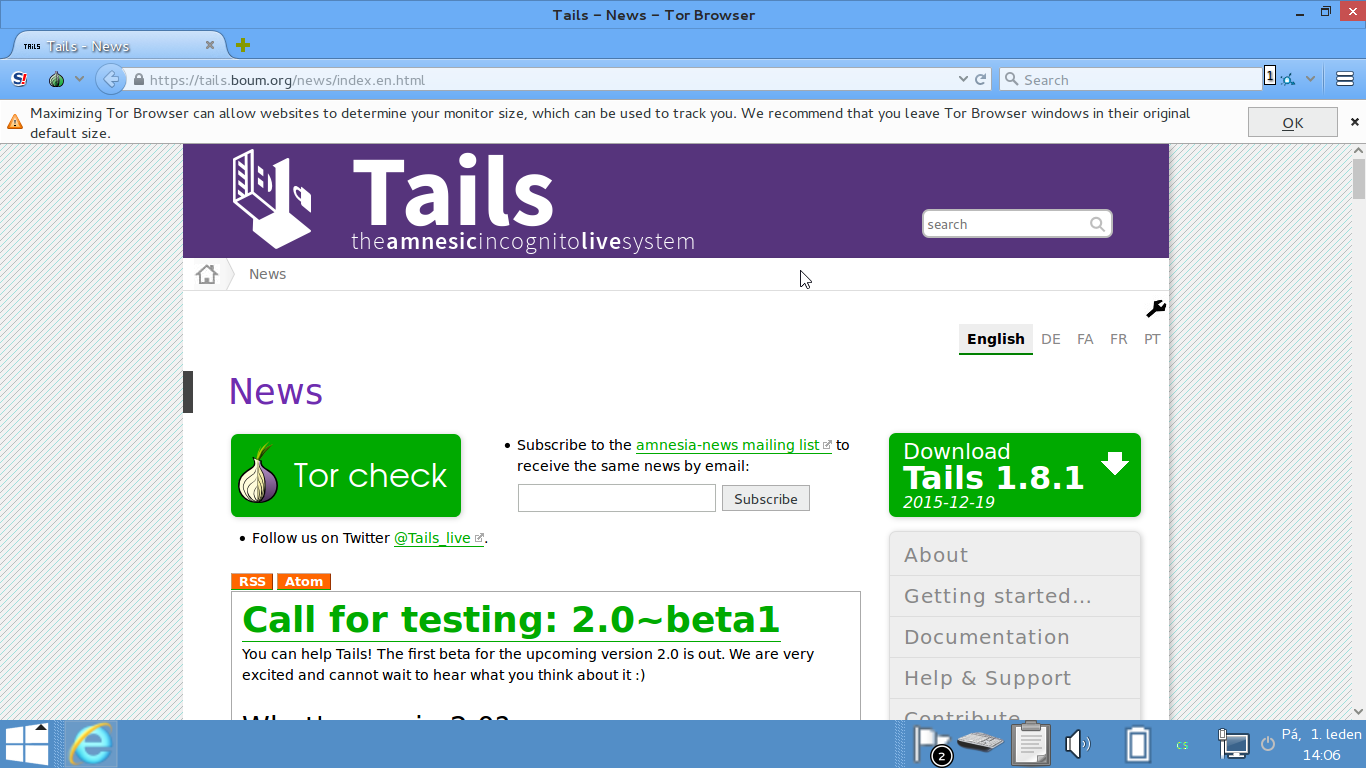Open the Tor onion button menu

pyautogui.click(x=57, y=79)
